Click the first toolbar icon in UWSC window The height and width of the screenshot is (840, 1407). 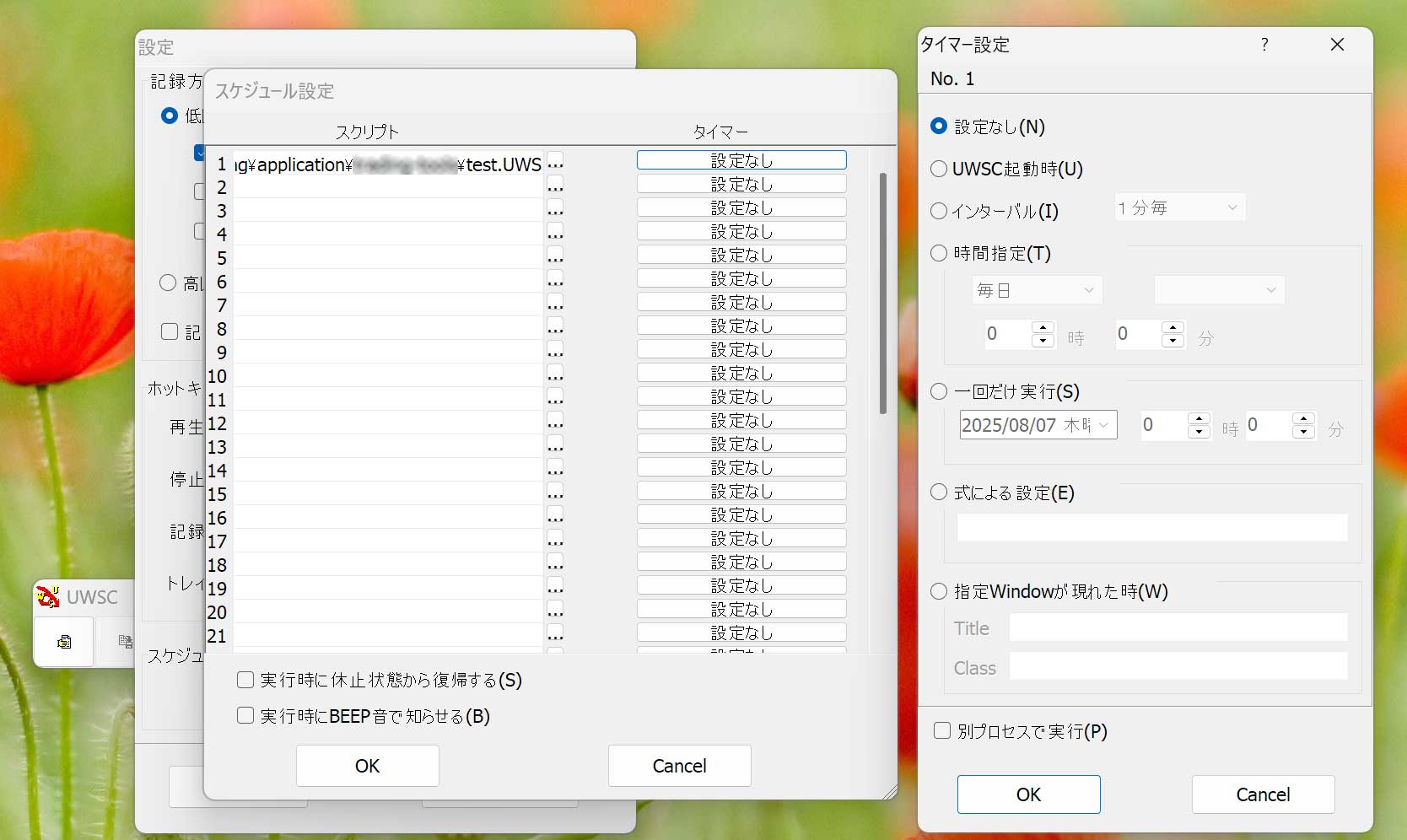pos(64,642)
